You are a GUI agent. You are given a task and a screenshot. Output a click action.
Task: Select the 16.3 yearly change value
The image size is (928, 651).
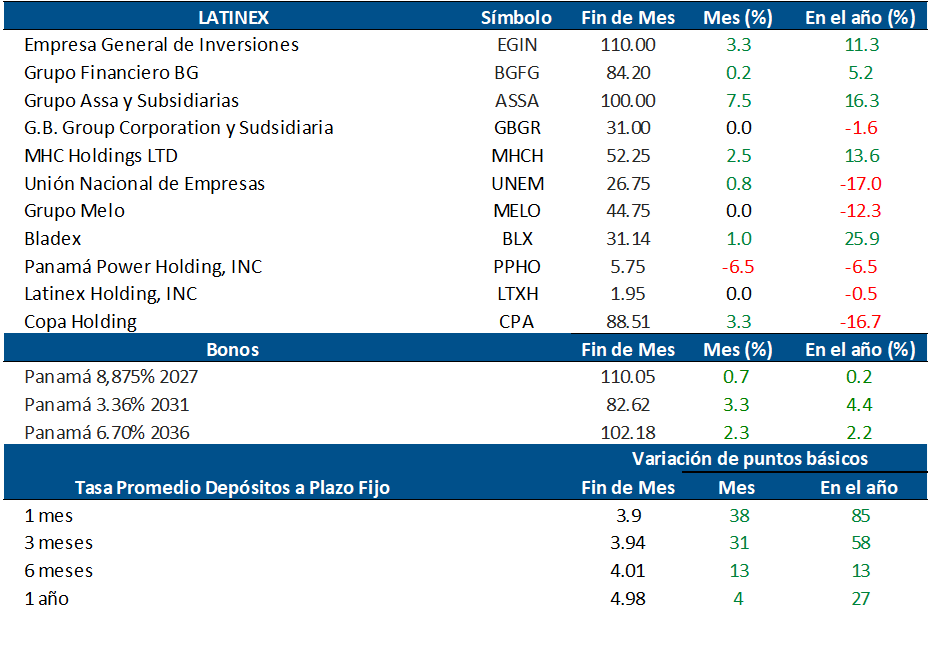[x=861, y=101]
